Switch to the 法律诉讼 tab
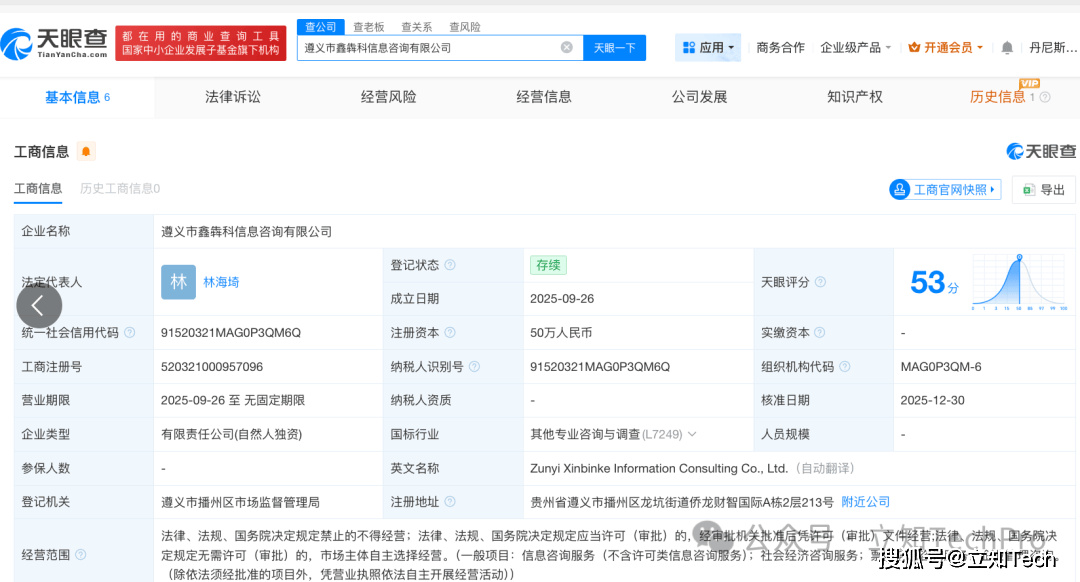 click(x=233, y=97)
